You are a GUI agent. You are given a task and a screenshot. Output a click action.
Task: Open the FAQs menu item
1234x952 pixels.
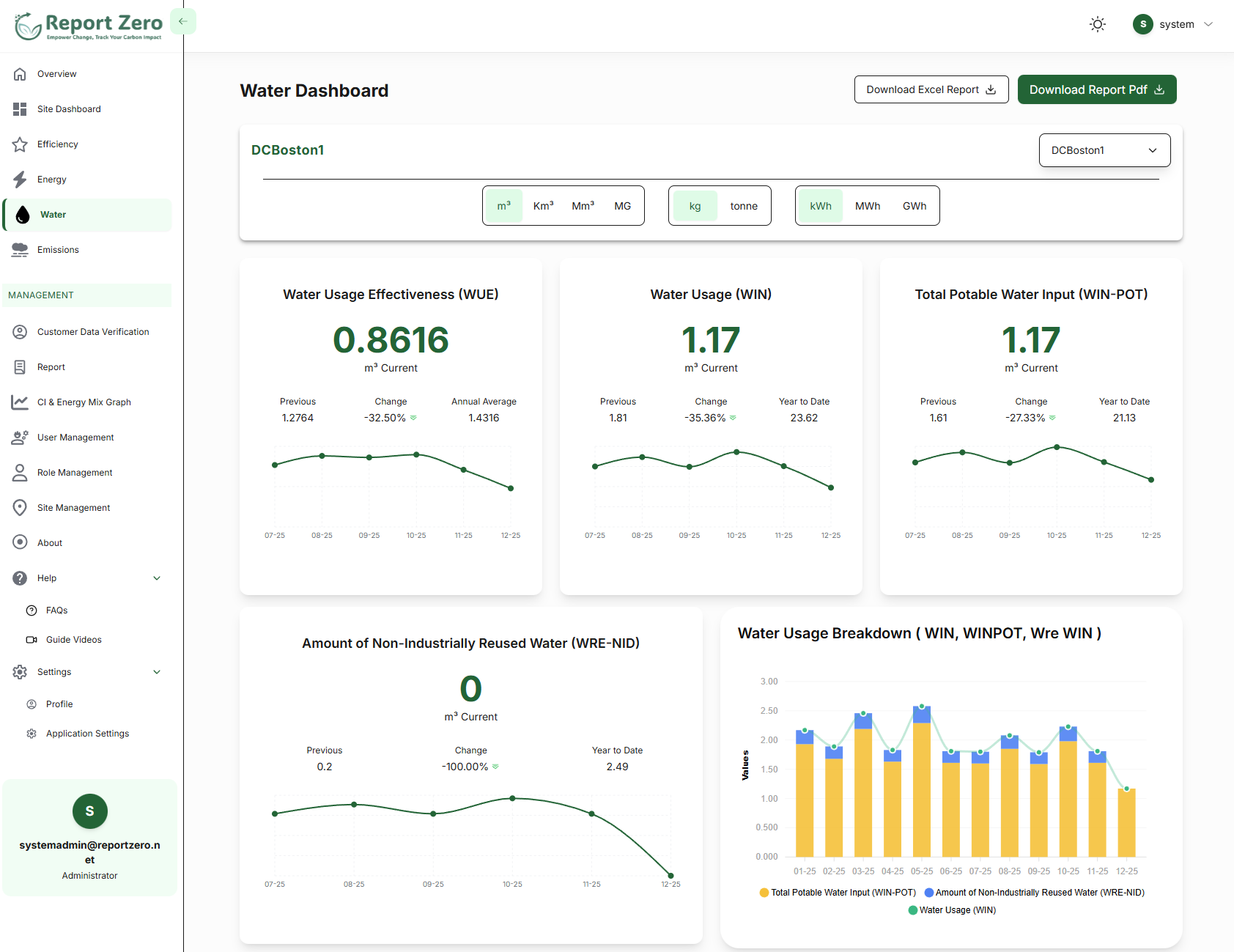coord(56,610)
